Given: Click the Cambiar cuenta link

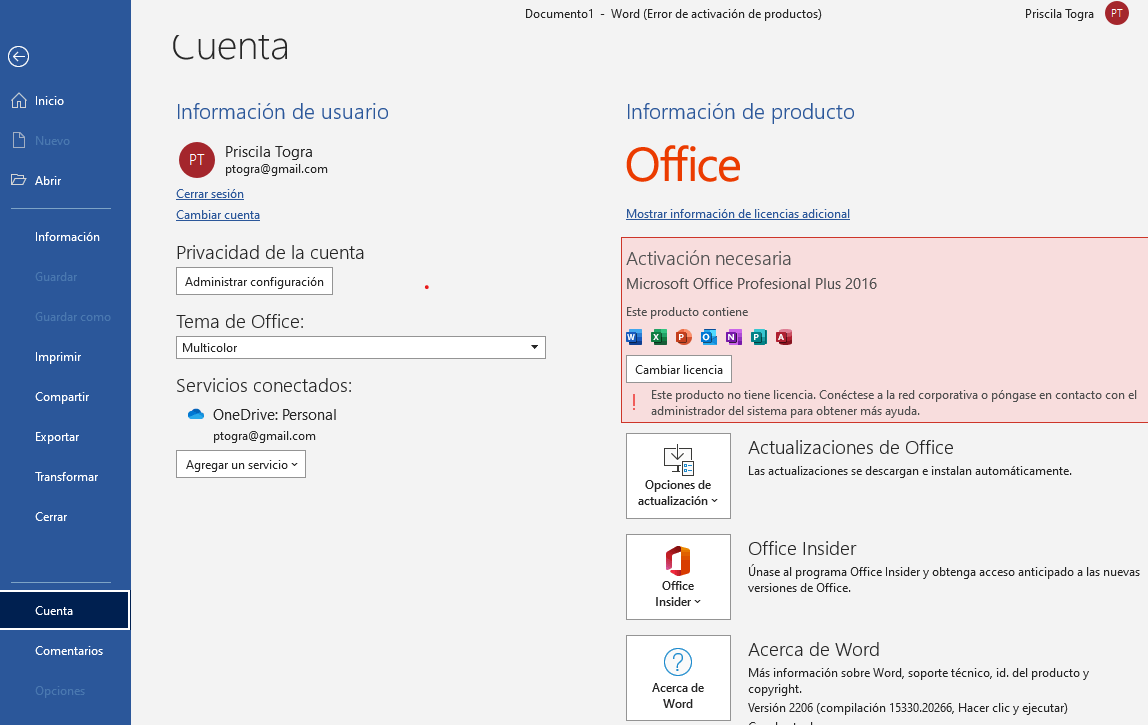Looking at the screenshot, I should 218,215.
